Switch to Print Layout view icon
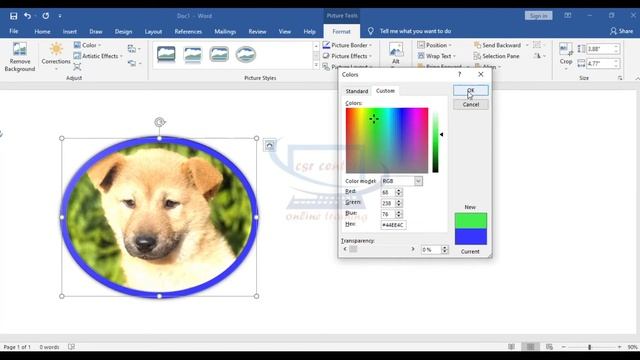Viewport: 640px width, 360px height. pos(530,347)
